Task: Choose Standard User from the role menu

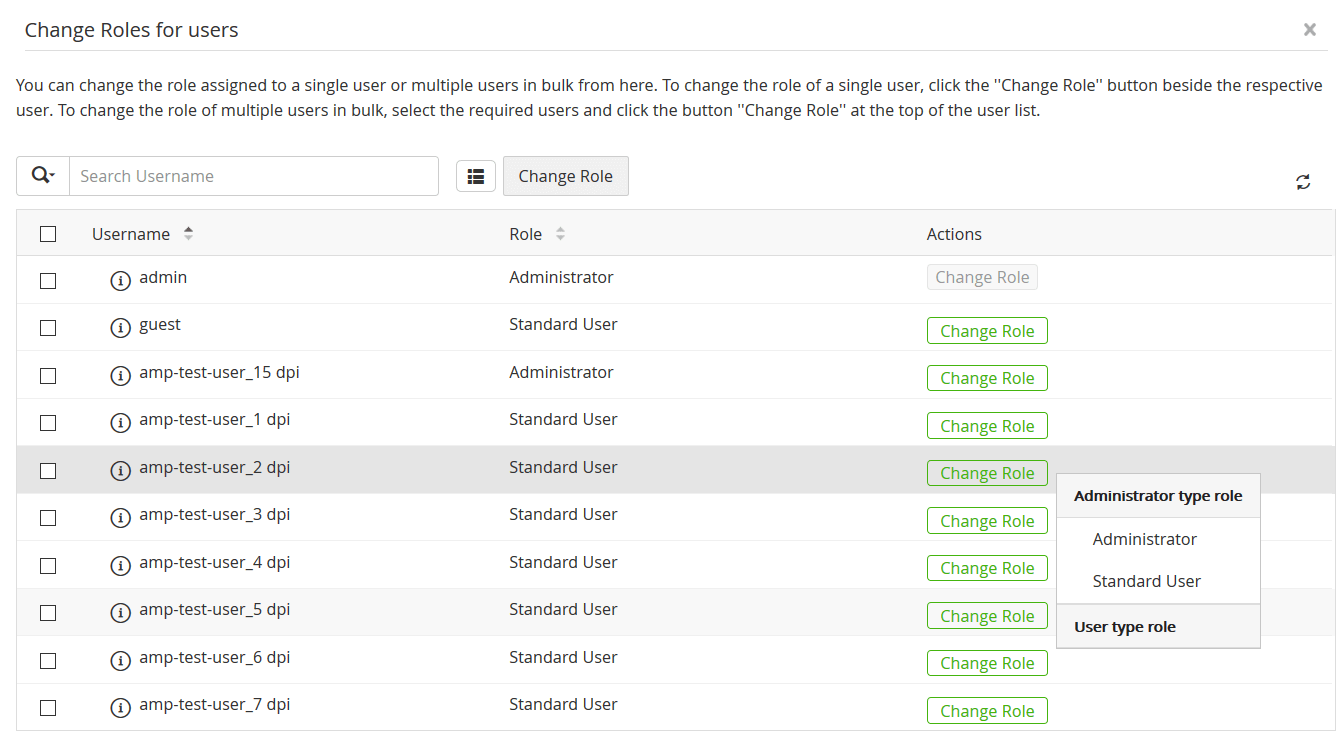Action: coord(1146,581)
